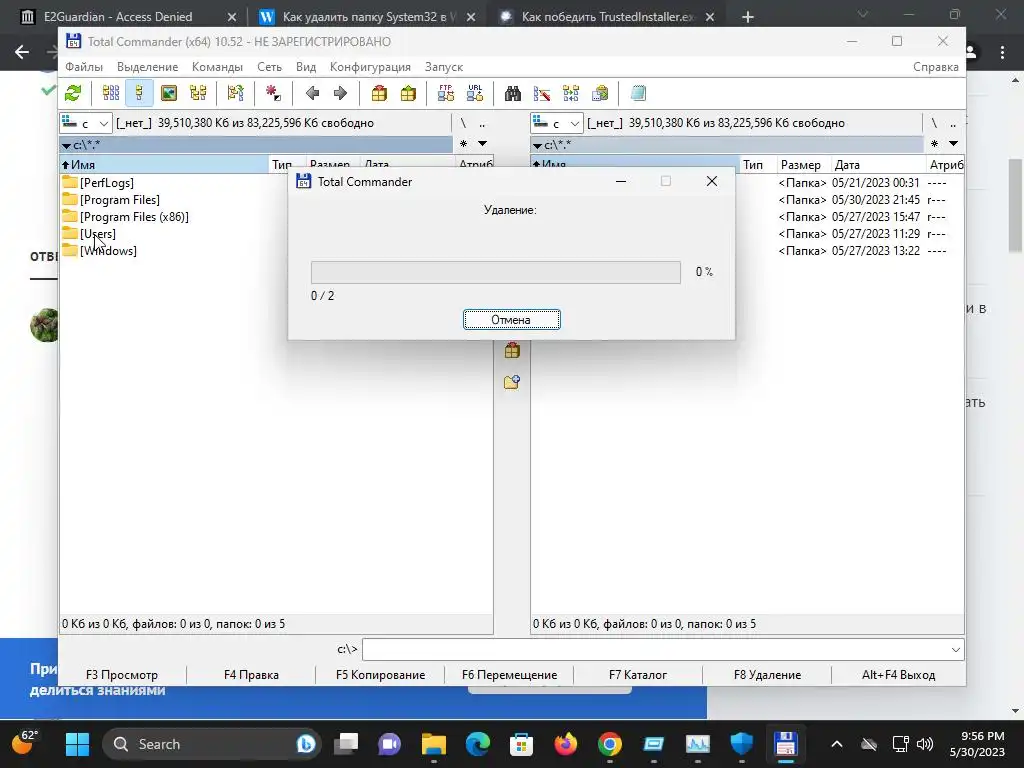The height and width of the screenshot is (768, 1024).
Task: Select full details view toolbar icon
Action: pos(140,93)
